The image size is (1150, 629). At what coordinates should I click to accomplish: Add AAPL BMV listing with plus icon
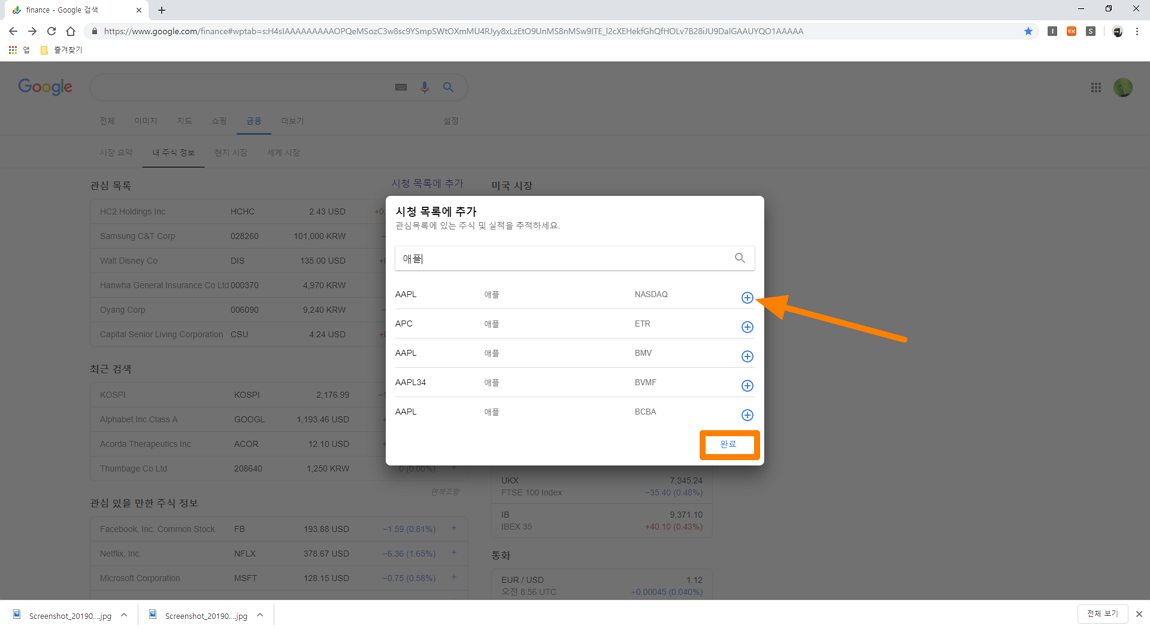[747, 356]
